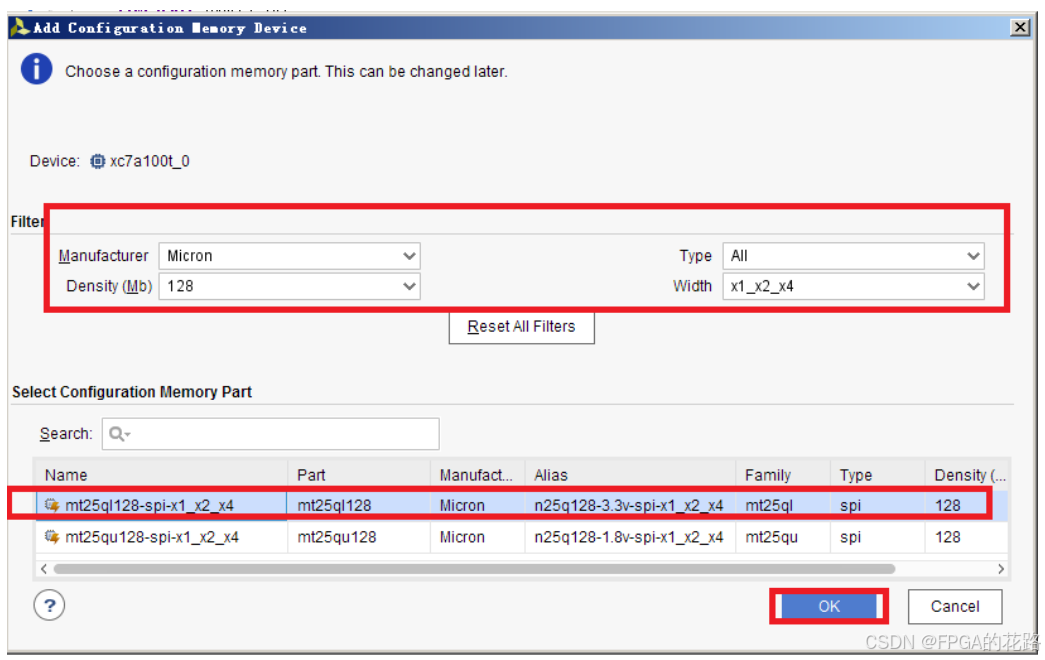Click the Reset All Filters button
The image size is (1045, 660).
tap(521, 327)
